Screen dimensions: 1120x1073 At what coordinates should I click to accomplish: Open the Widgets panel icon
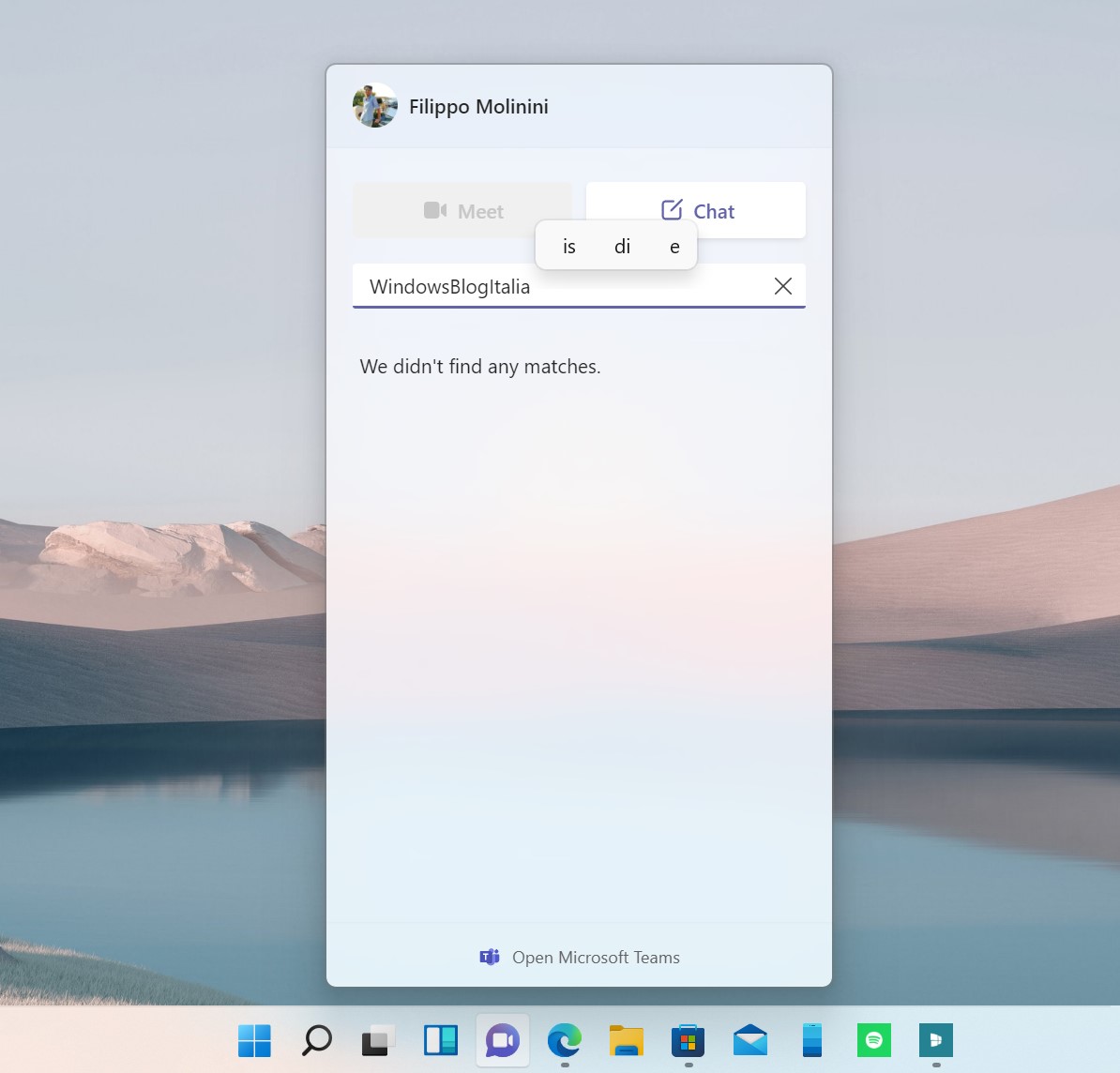(x=441, y=1040)
